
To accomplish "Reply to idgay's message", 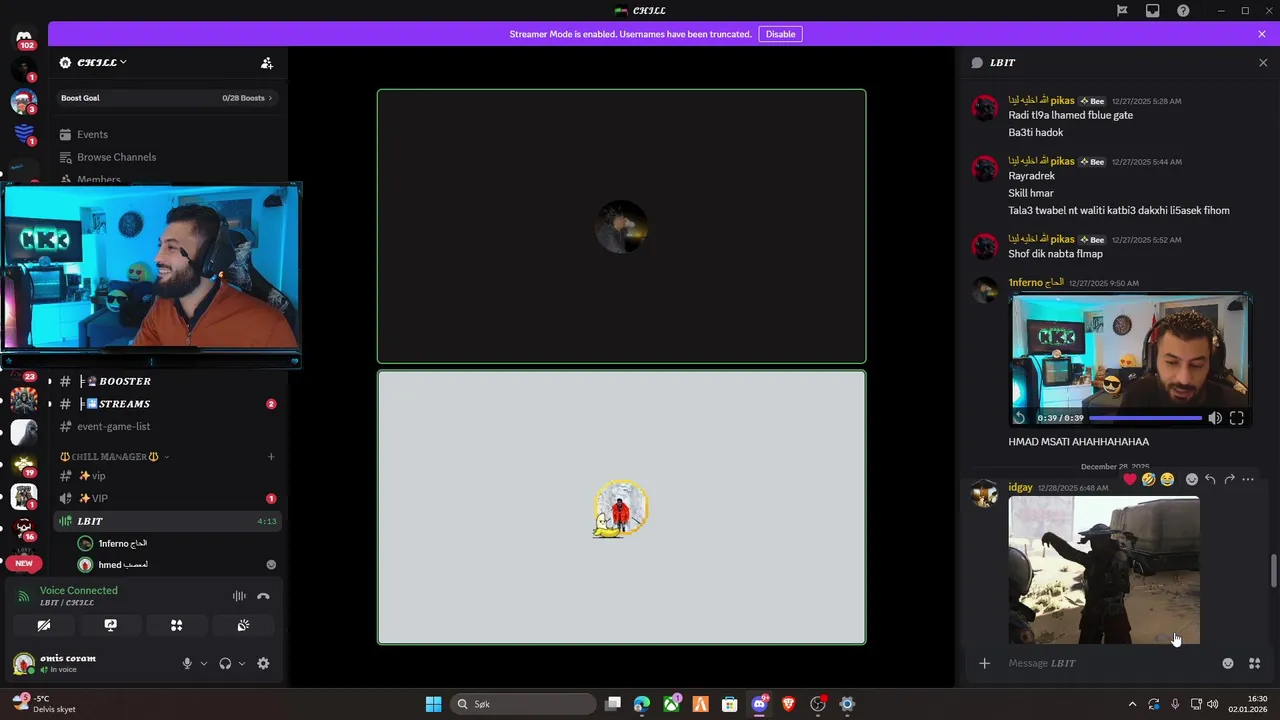I will click(x=1210, y=479).
